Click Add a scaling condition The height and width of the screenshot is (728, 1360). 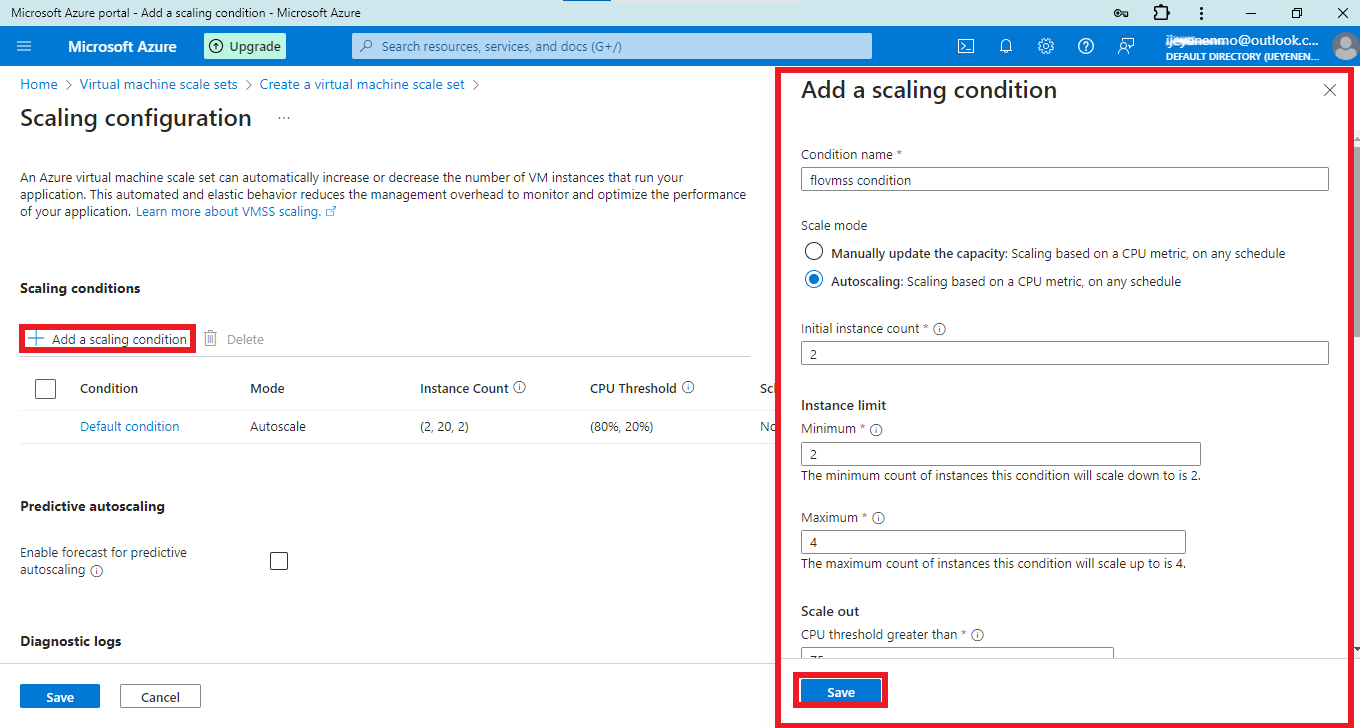click(x=108, y=339)
